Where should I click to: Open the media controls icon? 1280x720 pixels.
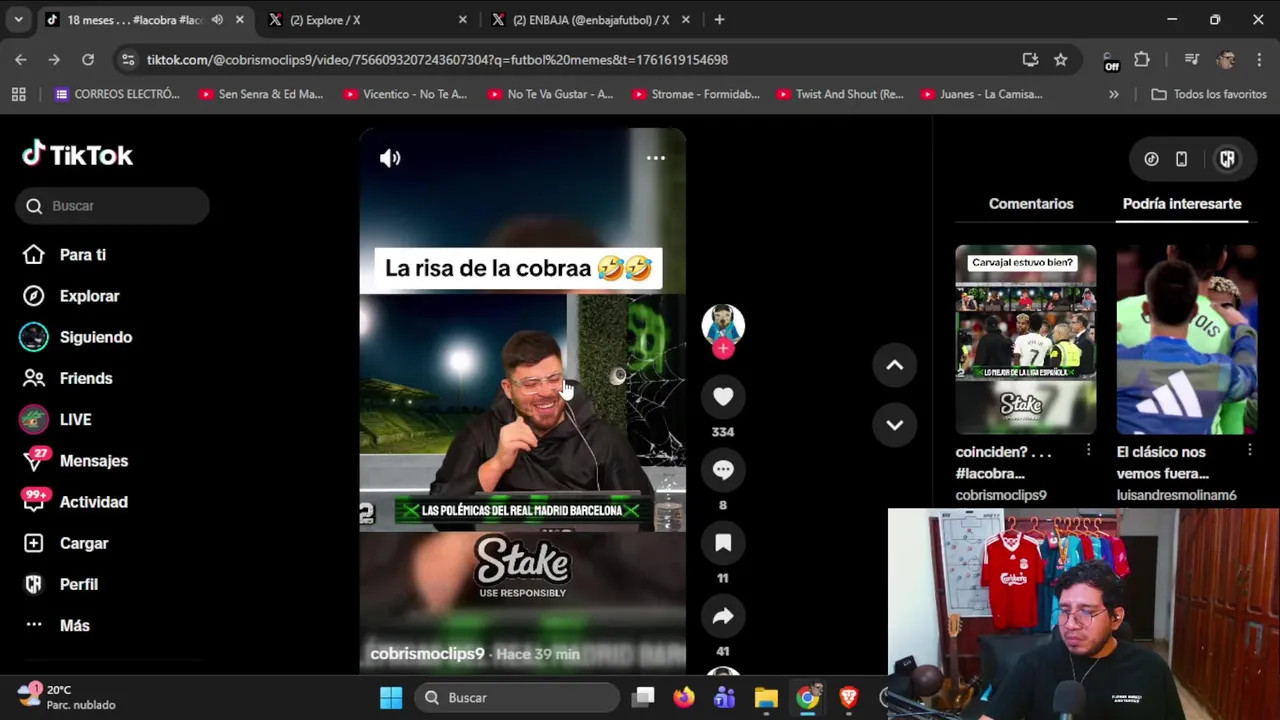(1191, 60)
